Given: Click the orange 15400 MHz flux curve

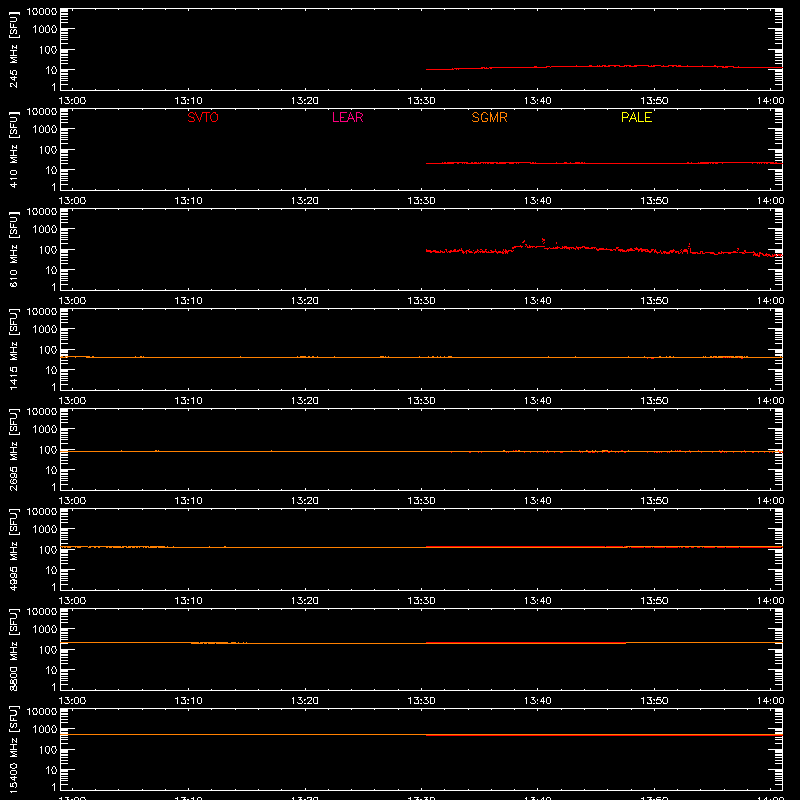Looking at the screenshot, I should click(421, 735).
